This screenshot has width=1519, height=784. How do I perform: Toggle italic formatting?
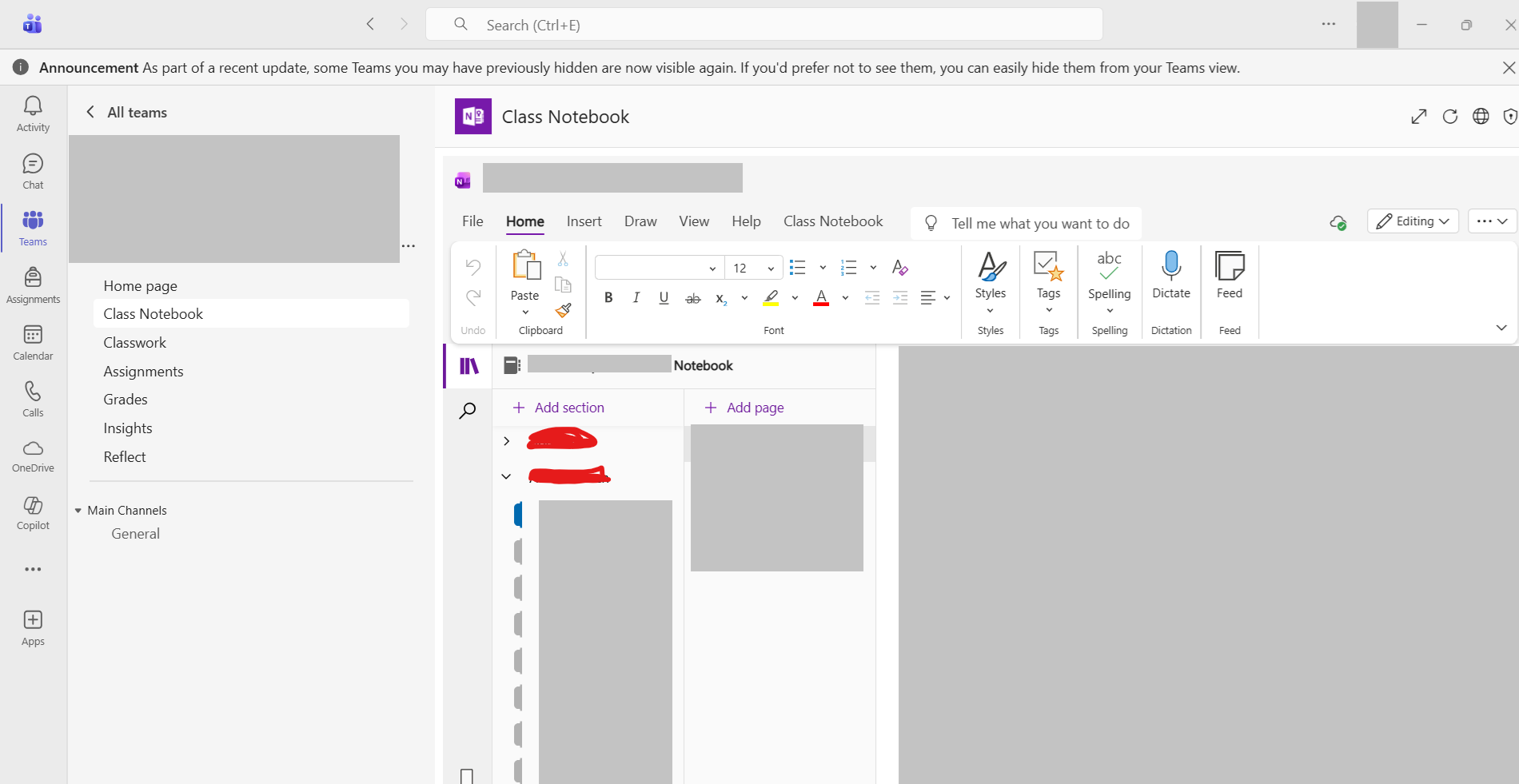636,298
